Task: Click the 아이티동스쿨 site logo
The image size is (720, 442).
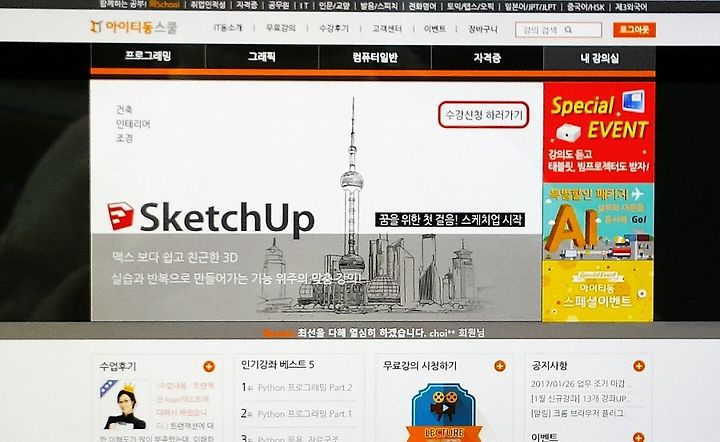Action: pyautogui.click(x=134, y=27)
